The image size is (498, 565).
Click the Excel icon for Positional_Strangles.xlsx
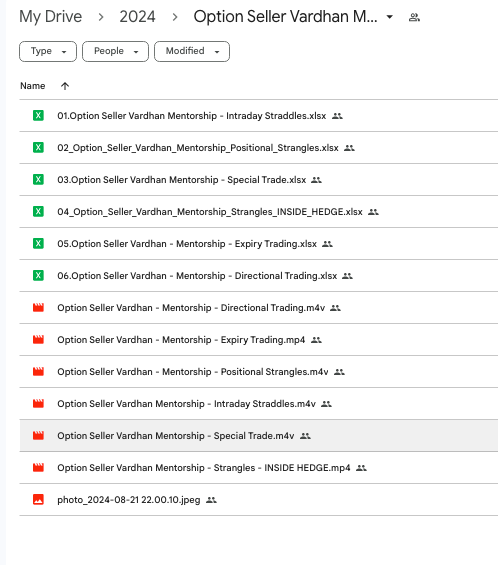(x=38, y=148)
